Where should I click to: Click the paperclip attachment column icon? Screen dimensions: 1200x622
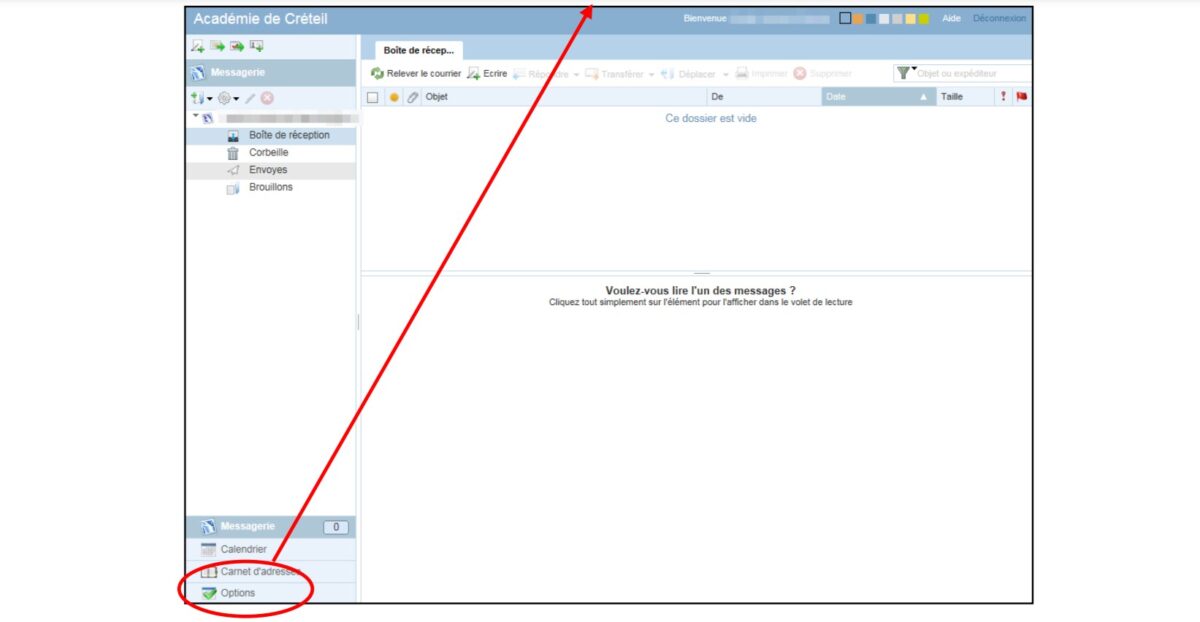[412, 98]
